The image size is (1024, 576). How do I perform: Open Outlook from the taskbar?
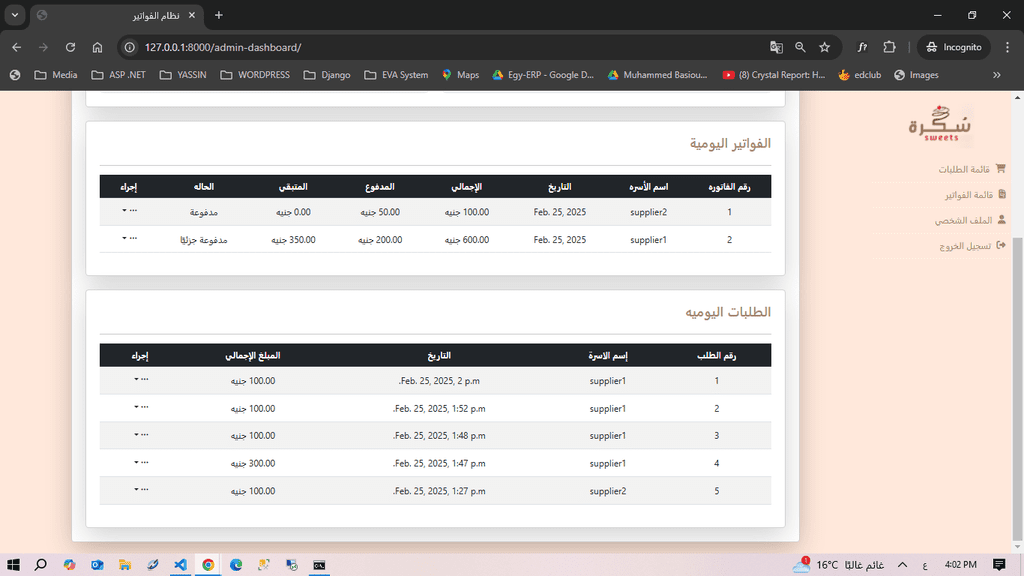[97, 565]
